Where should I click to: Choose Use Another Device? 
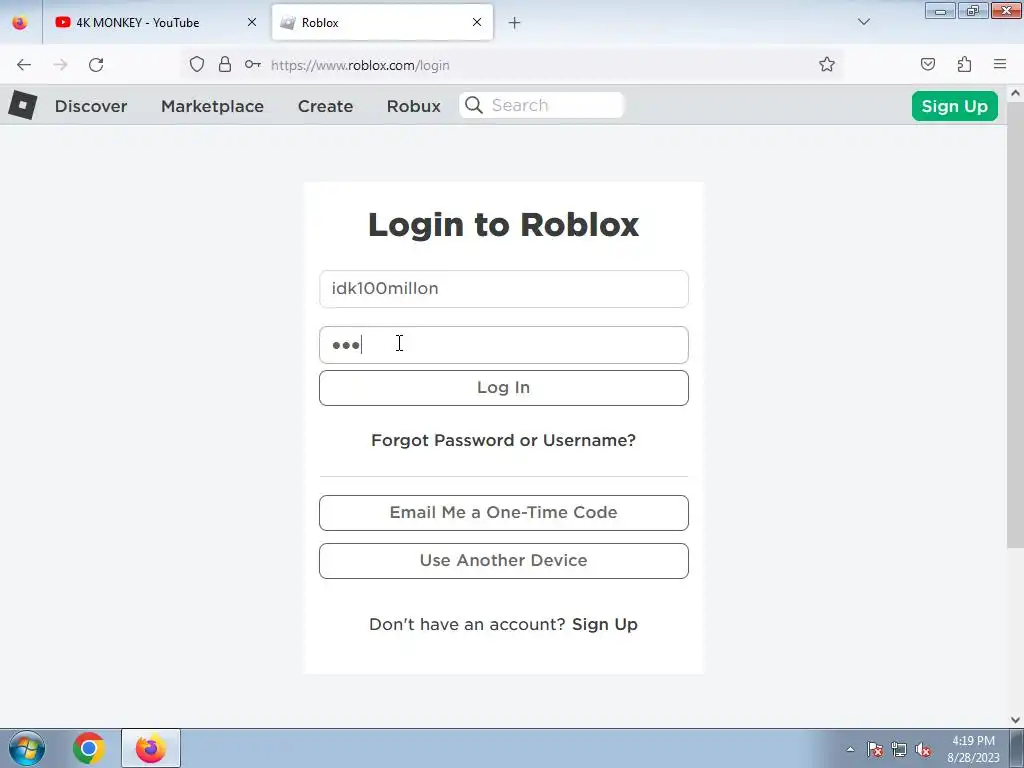[504, 561]
